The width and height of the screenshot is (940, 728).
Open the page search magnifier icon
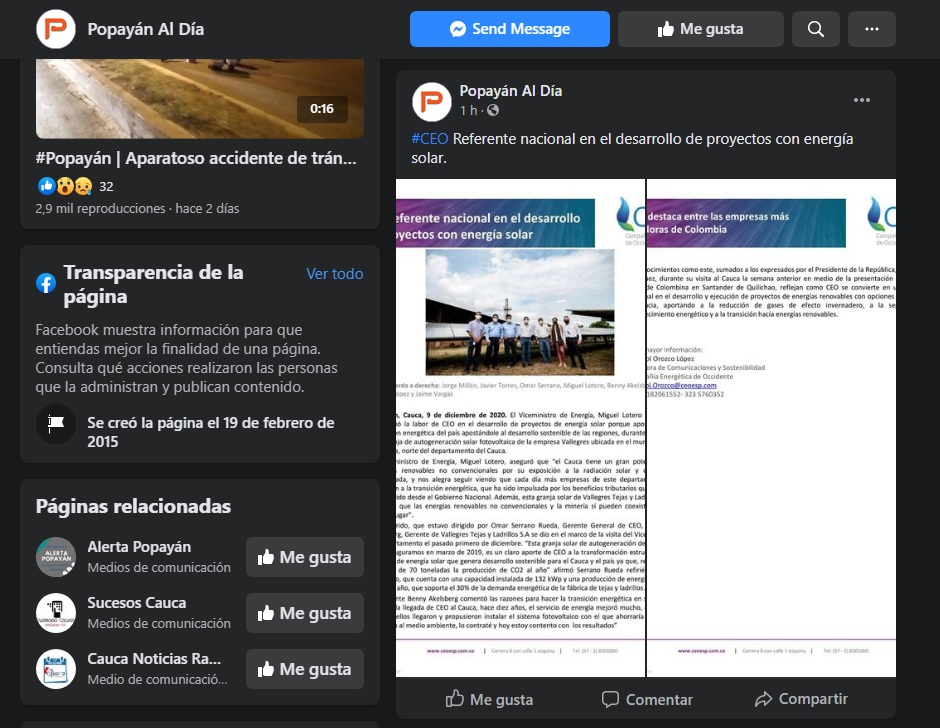[x=815, y=29]
